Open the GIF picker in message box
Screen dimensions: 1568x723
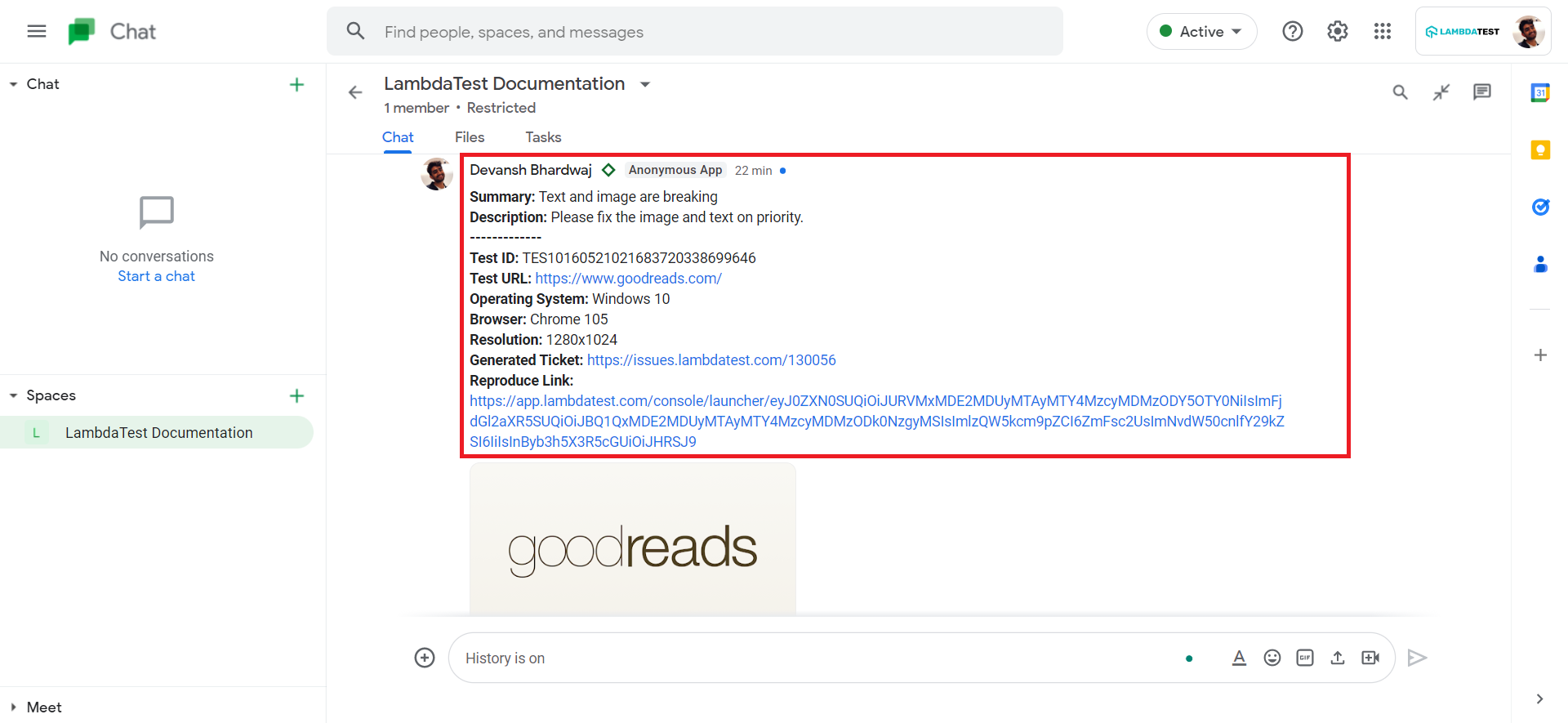click(1304, 658)
